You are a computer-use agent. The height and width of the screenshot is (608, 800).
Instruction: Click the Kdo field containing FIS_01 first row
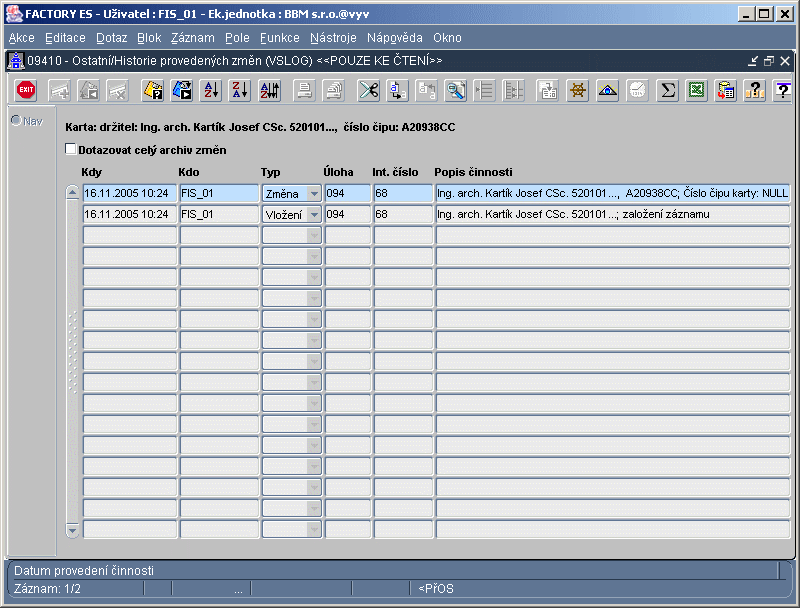pos(219,193)
